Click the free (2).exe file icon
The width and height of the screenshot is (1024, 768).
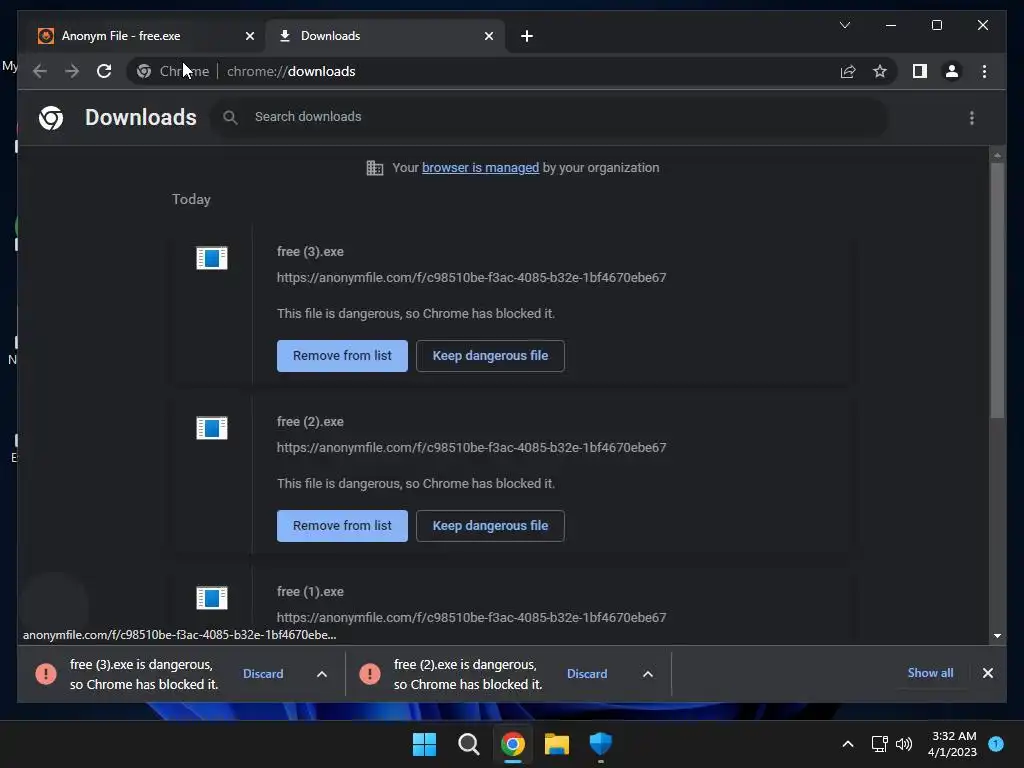coord(212,428)
